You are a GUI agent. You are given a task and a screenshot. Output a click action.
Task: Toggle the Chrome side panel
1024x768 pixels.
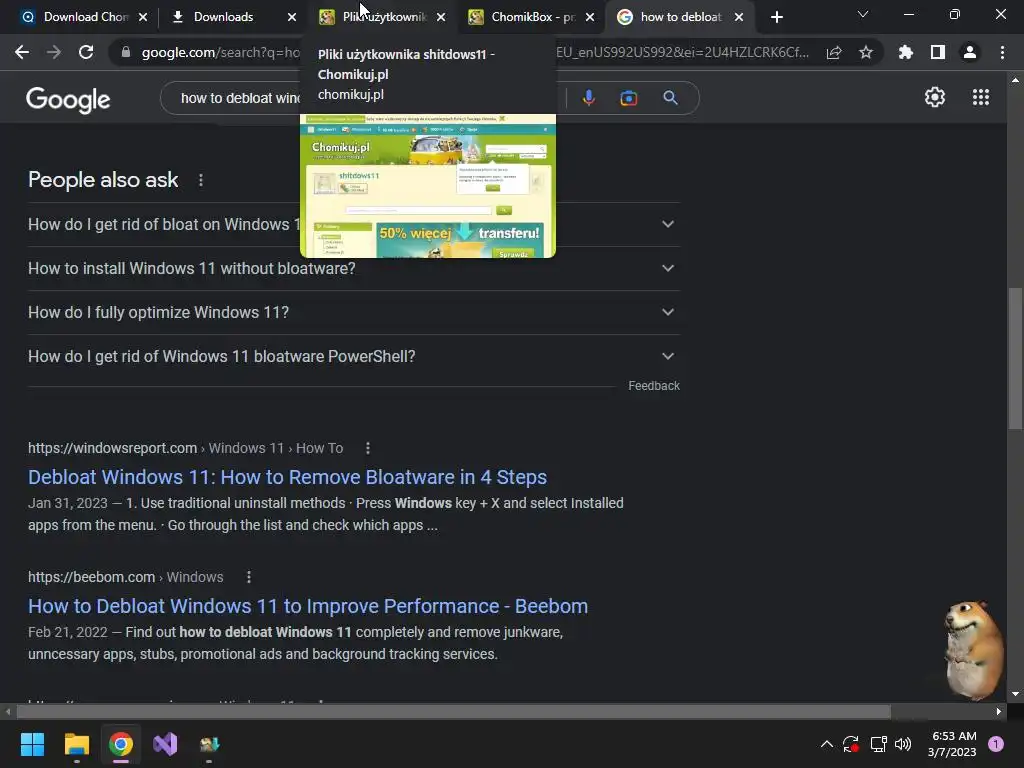(938, 52)
